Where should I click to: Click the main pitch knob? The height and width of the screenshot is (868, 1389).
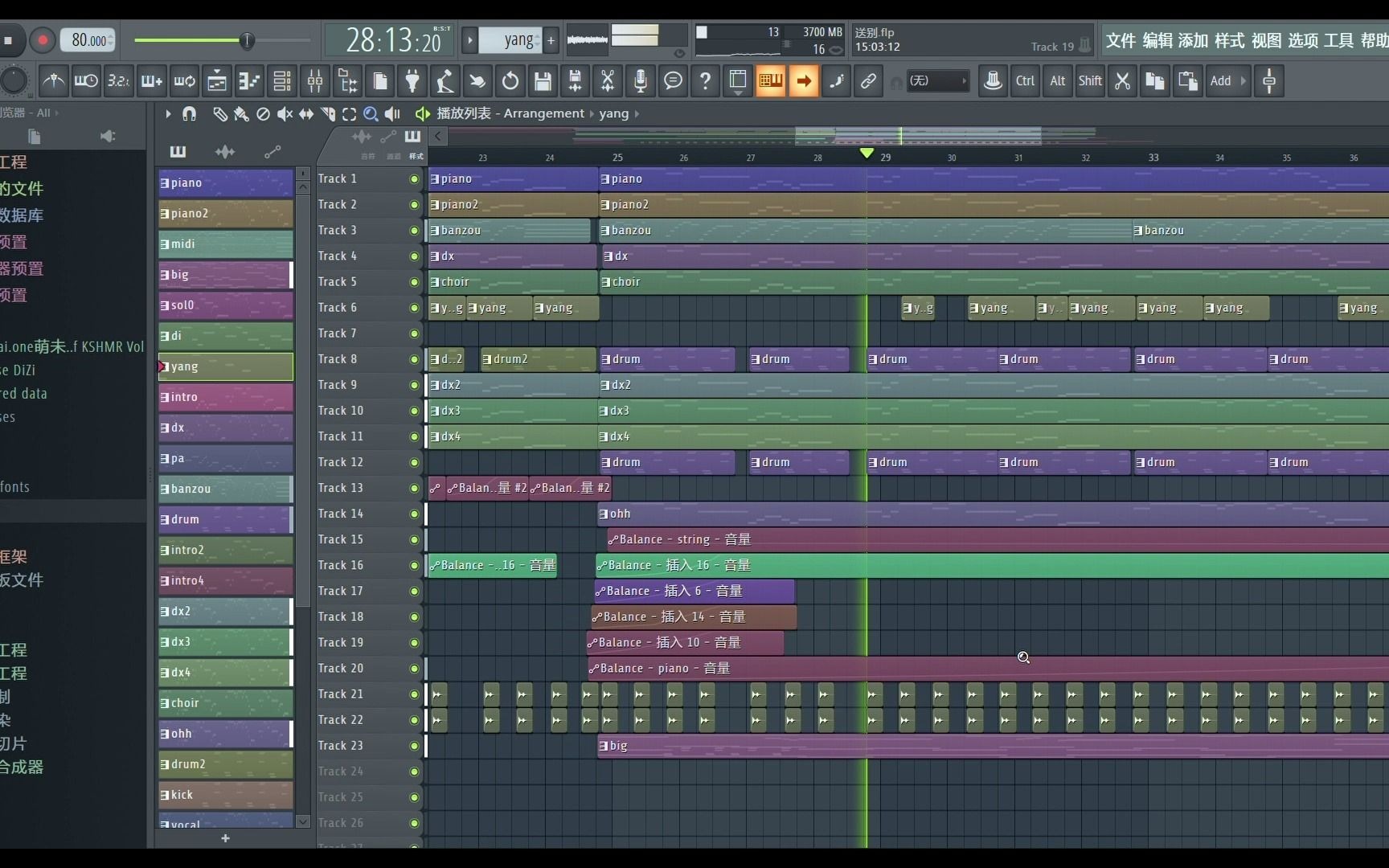[14, 81]
